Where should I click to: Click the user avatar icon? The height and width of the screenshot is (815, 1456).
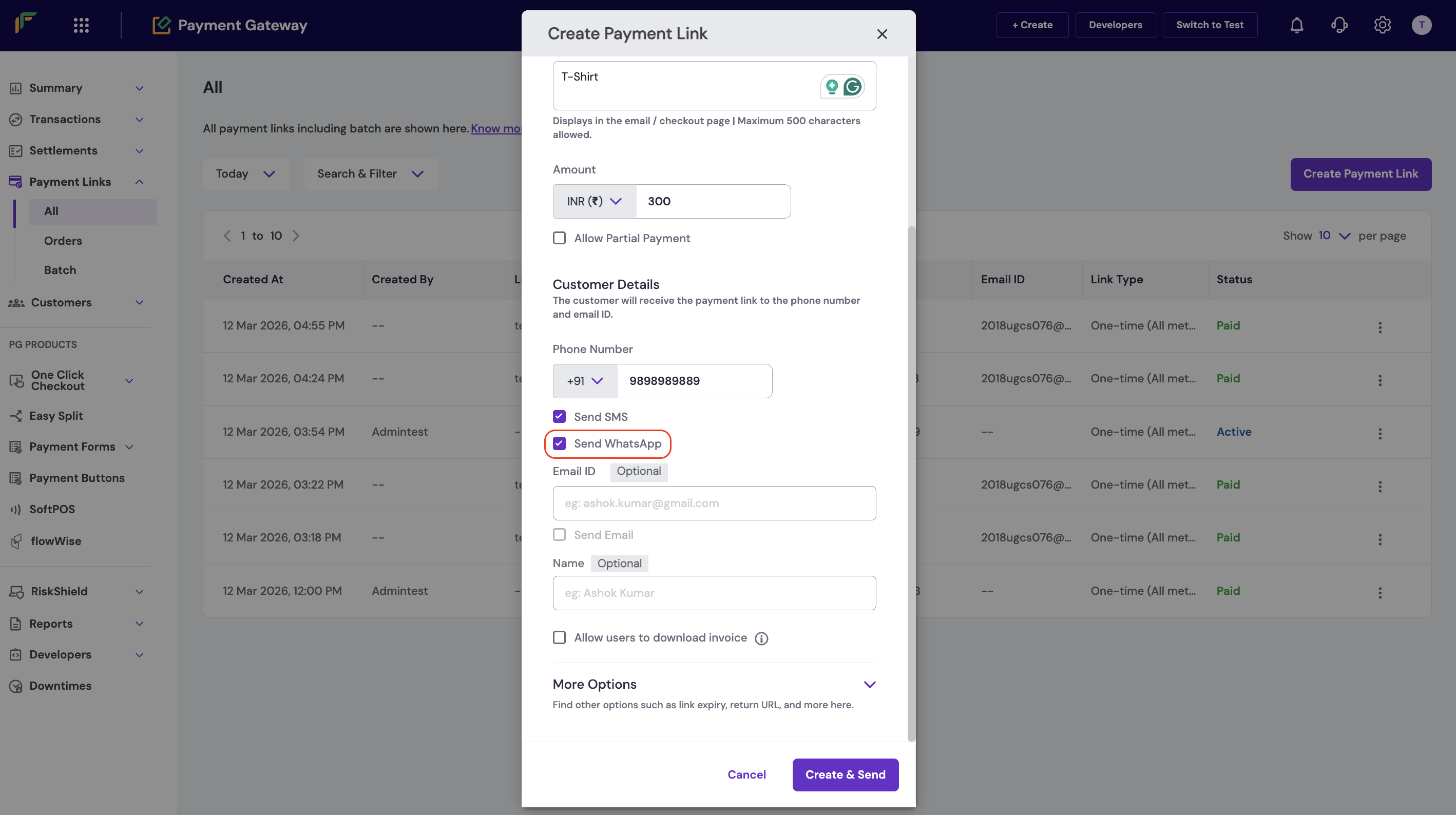(1421, 25)
